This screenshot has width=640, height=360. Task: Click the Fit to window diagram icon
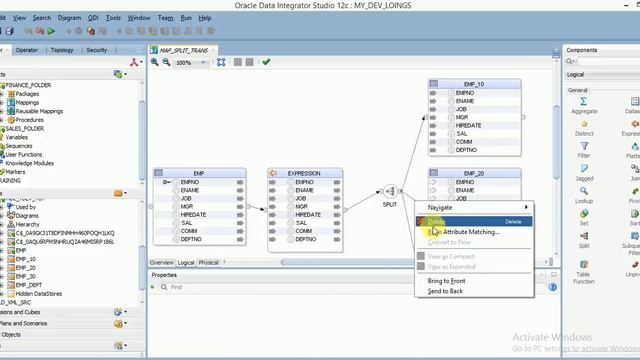point(221,62)
